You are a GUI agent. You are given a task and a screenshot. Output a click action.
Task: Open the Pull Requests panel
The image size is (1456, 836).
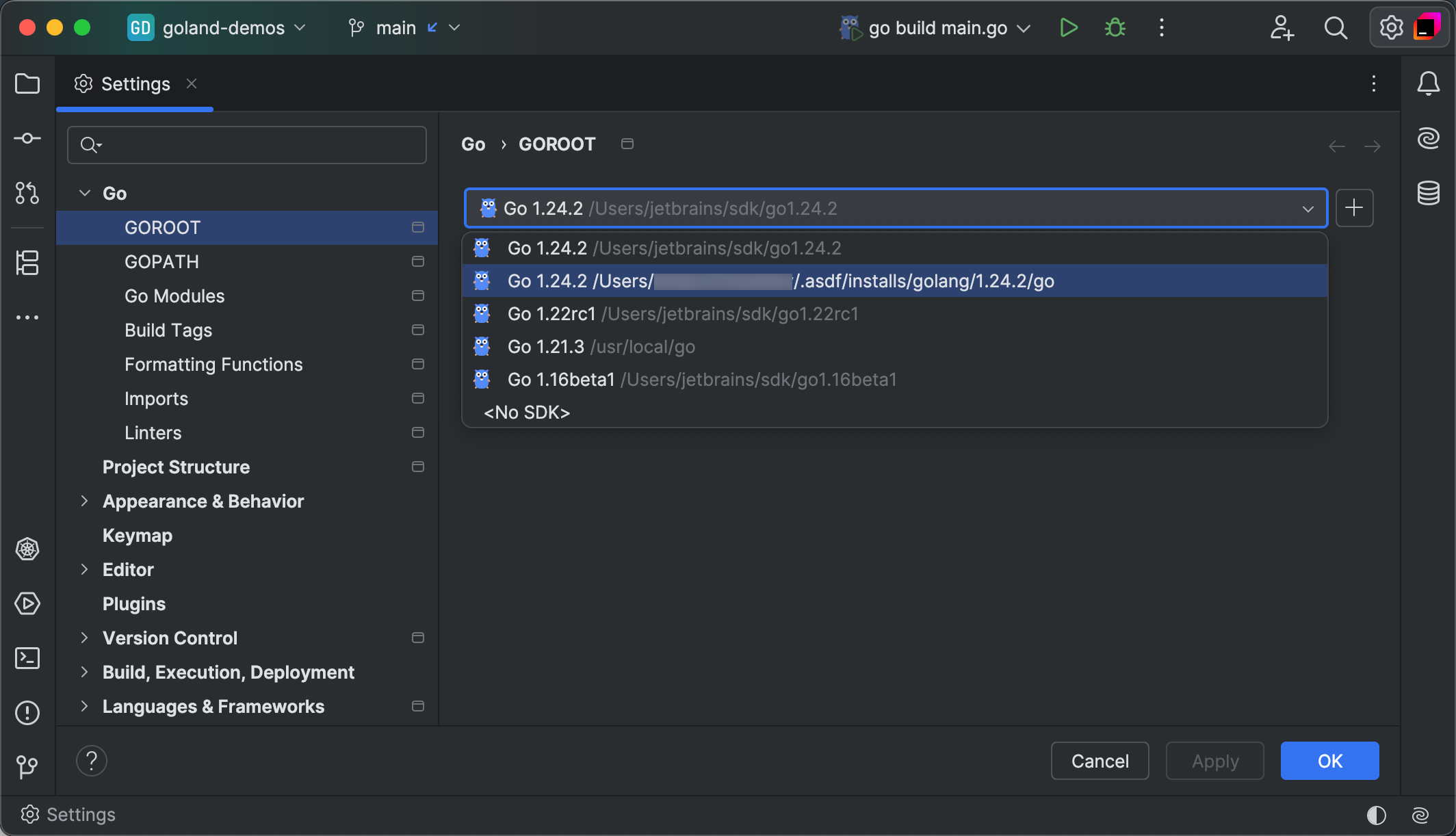27,193
